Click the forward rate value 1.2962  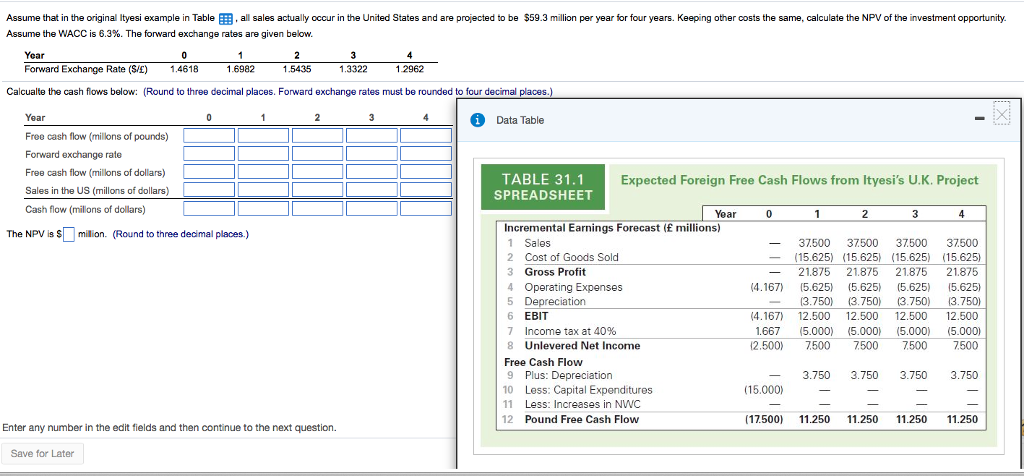click(x=409, y=67)
